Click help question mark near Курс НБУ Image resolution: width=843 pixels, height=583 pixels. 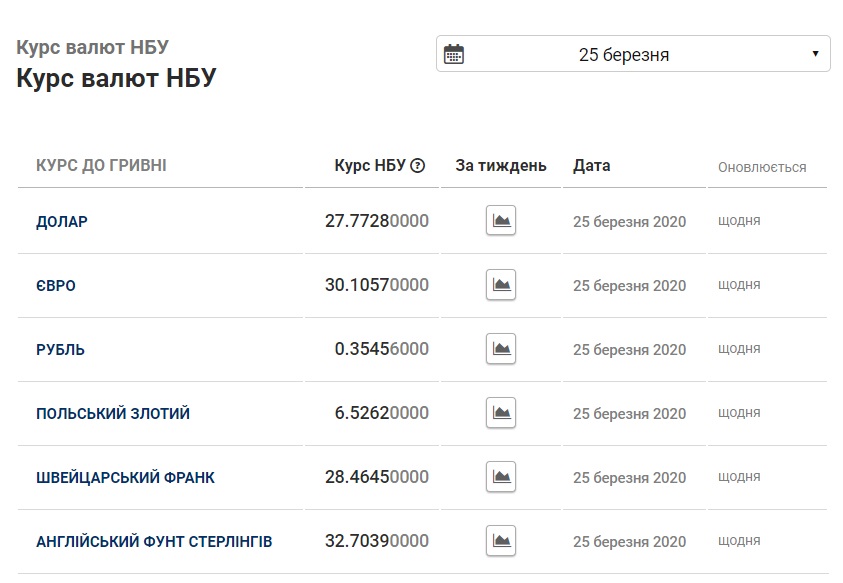click(x=418, y=166)
